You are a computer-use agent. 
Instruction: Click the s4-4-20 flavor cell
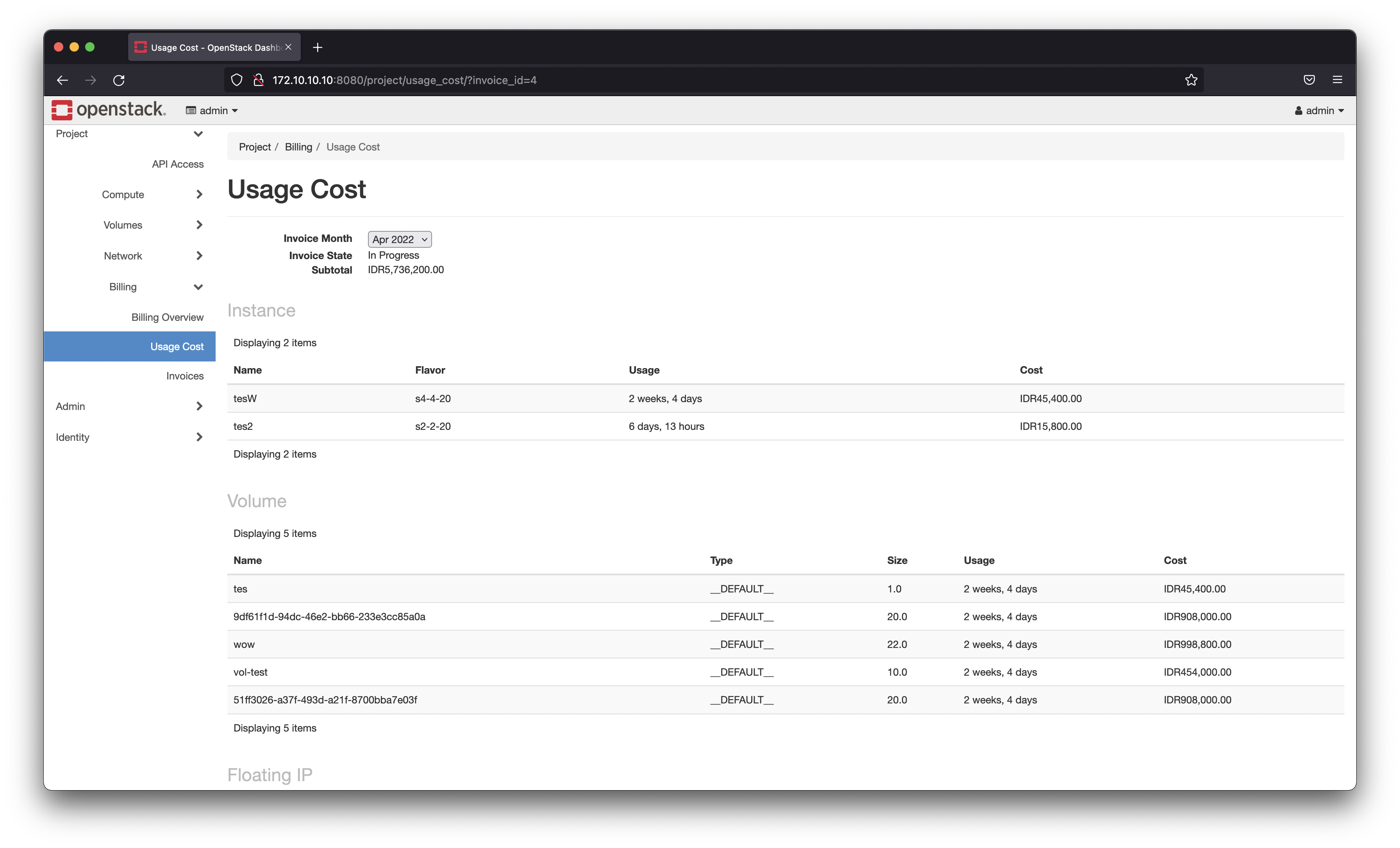(x=432, y=399)
